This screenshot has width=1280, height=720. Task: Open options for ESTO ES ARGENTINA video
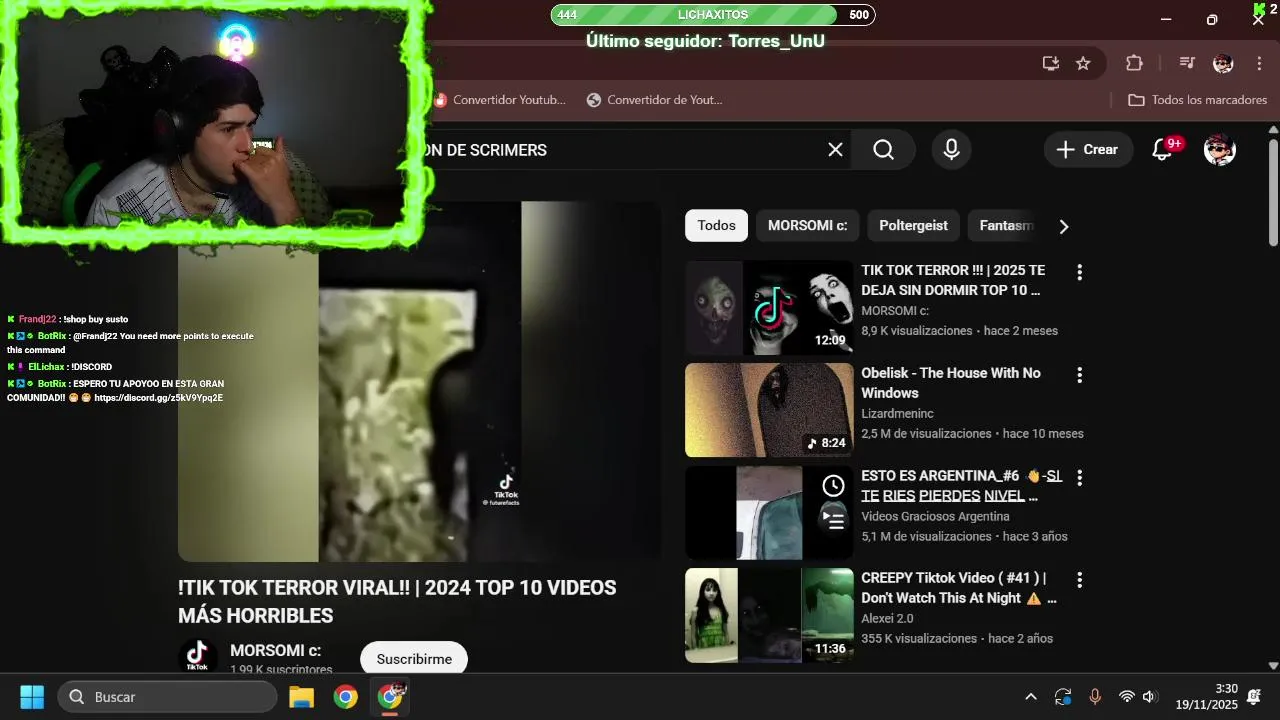pos(1079,478)
